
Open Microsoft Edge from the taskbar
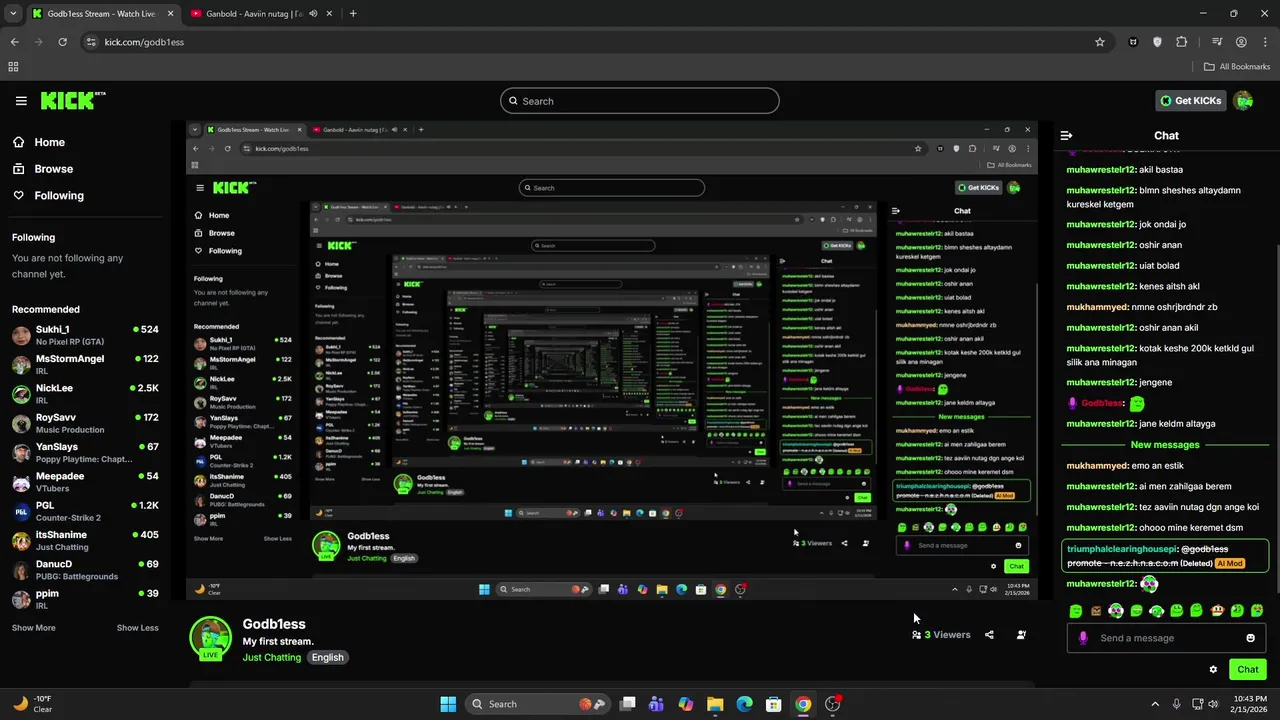[744, 704]
